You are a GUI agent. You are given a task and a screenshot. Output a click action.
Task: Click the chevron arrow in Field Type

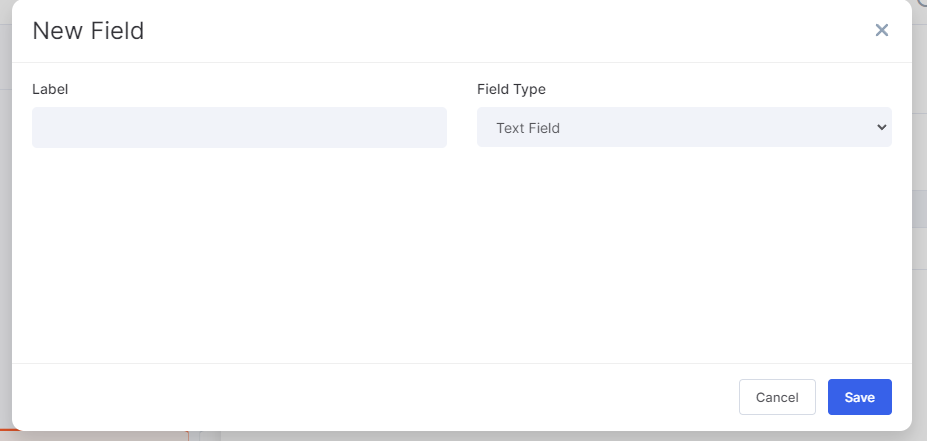[881, 127]
